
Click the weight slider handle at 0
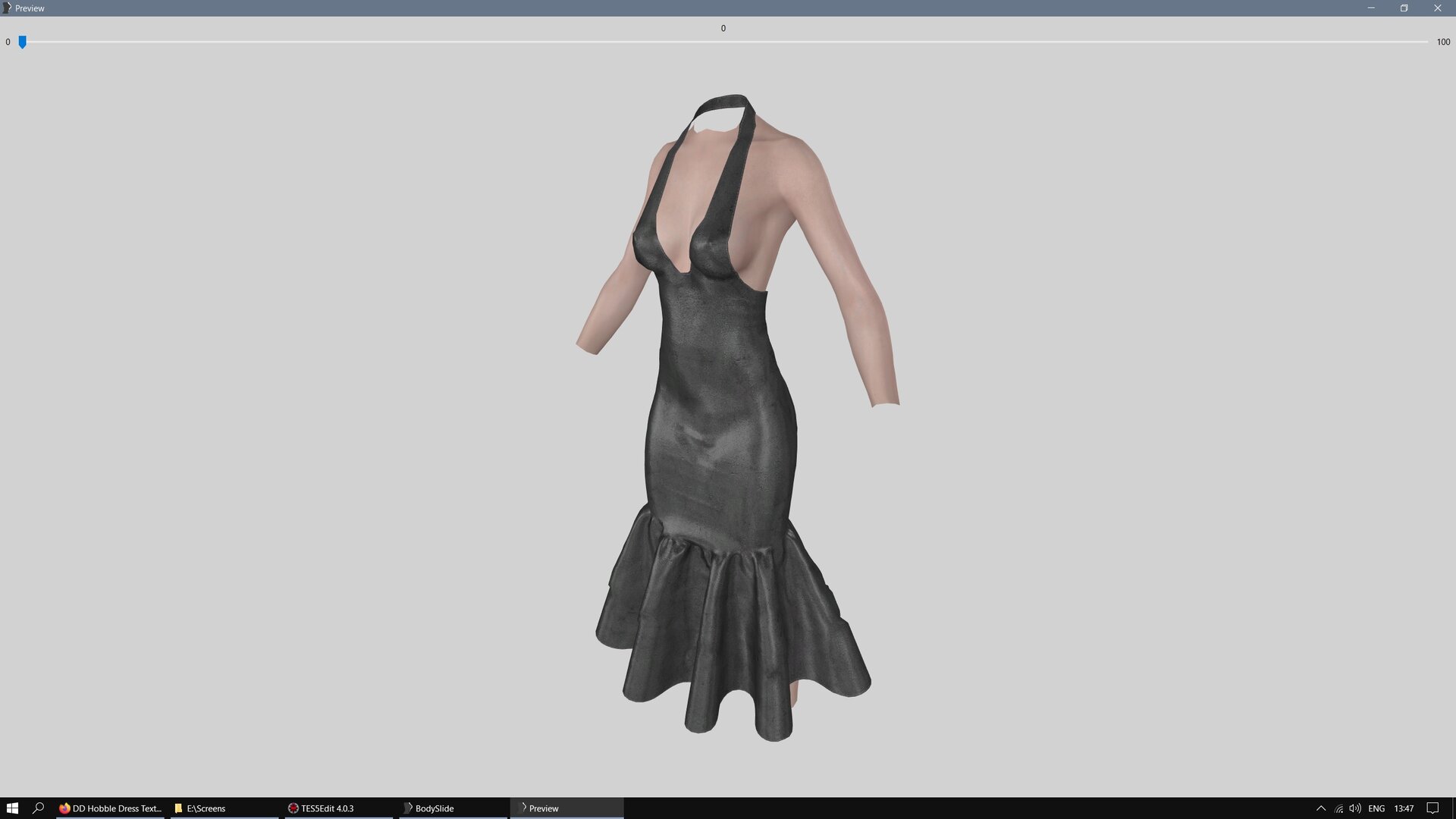23,42
